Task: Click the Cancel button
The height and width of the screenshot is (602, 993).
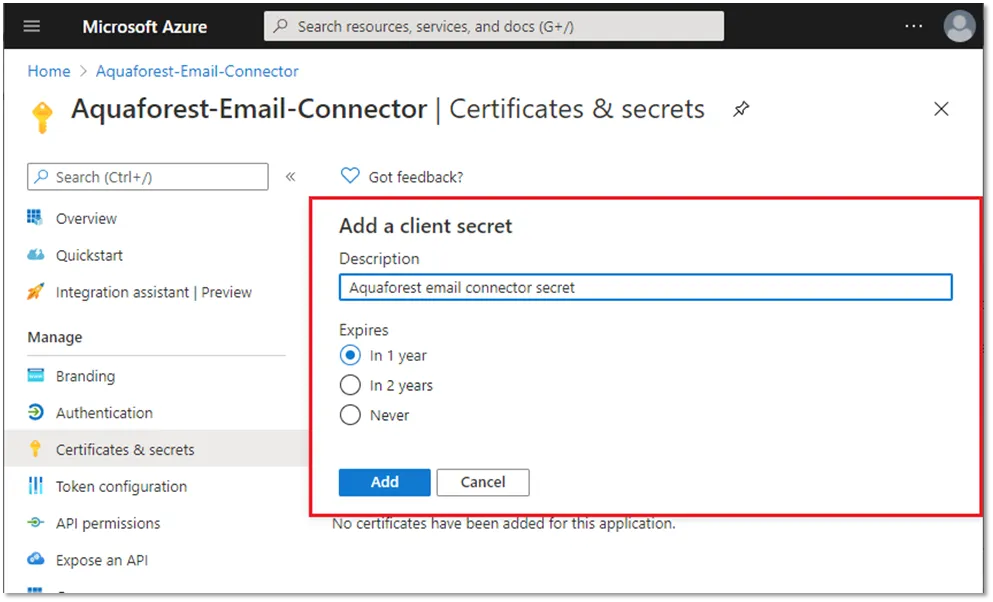Action: (483, 482)
